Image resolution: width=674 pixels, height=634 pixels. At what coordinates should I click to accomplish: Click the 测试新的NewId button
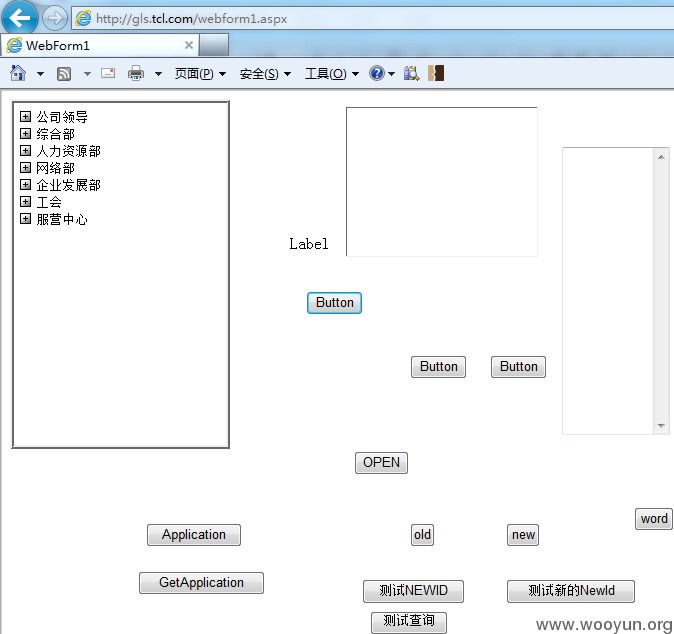point(571,591)
